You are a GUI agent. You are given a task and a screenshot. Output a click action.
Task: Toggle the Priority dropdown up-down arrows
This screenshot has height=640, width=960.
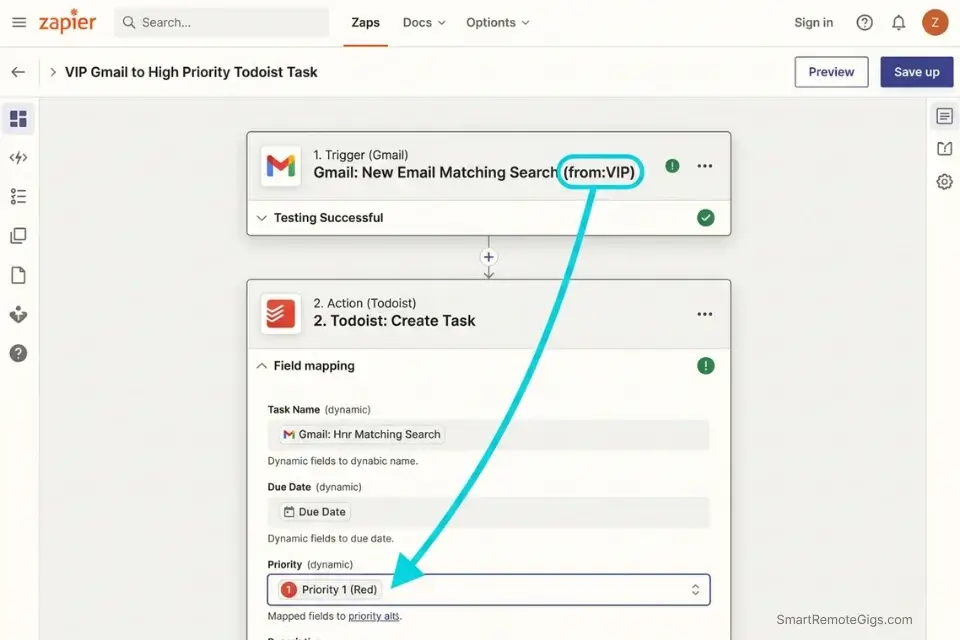tap(696, 590)
